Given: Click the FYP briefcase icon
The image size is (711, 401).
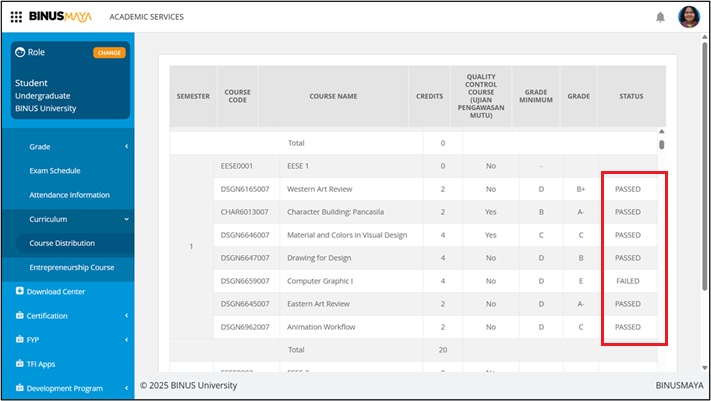Looking at the screenshot, I should pyautogui.click(x=19, y=339).
